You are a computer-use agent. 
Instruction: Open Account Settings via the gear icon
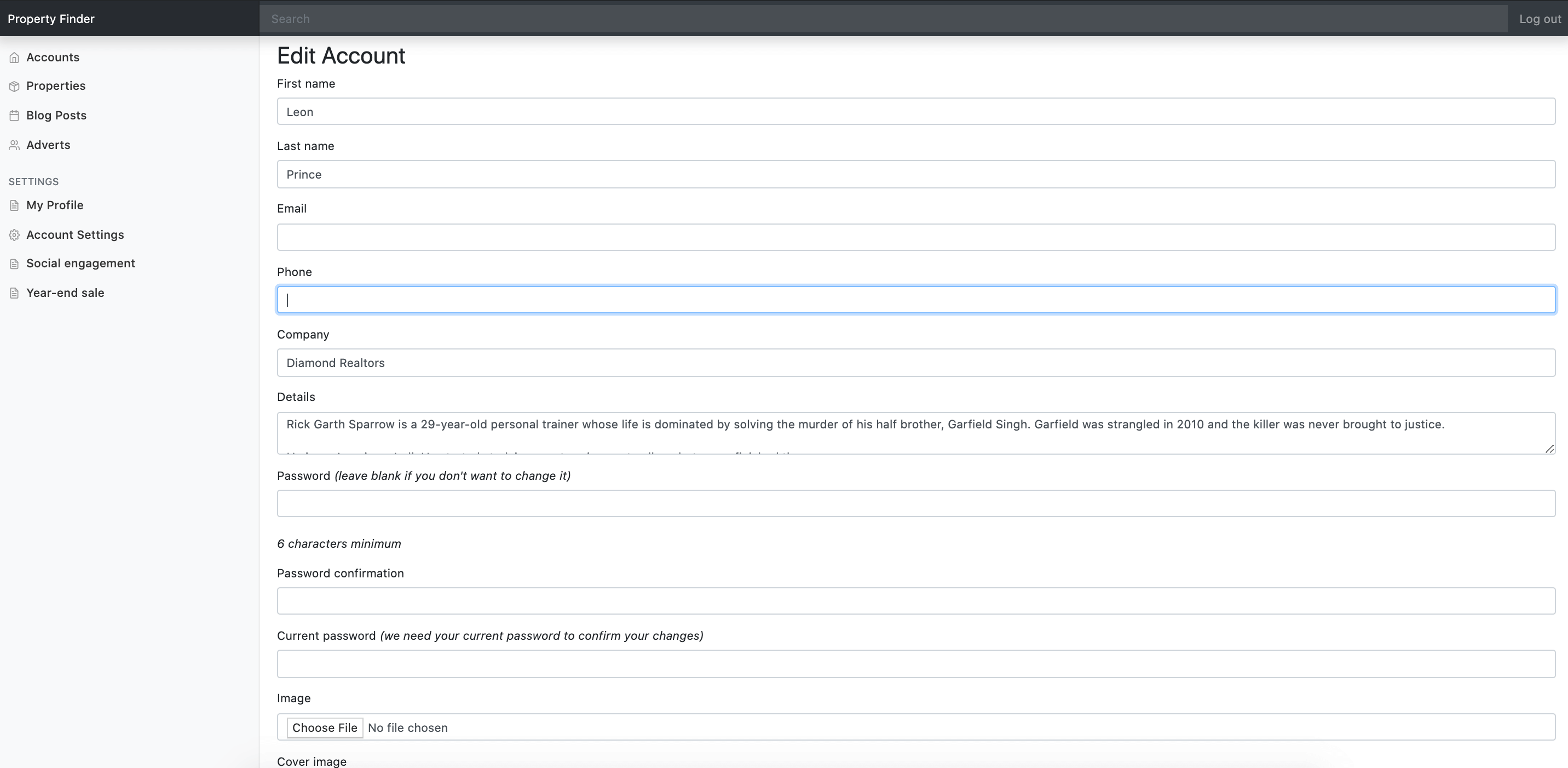pos(15,234)
